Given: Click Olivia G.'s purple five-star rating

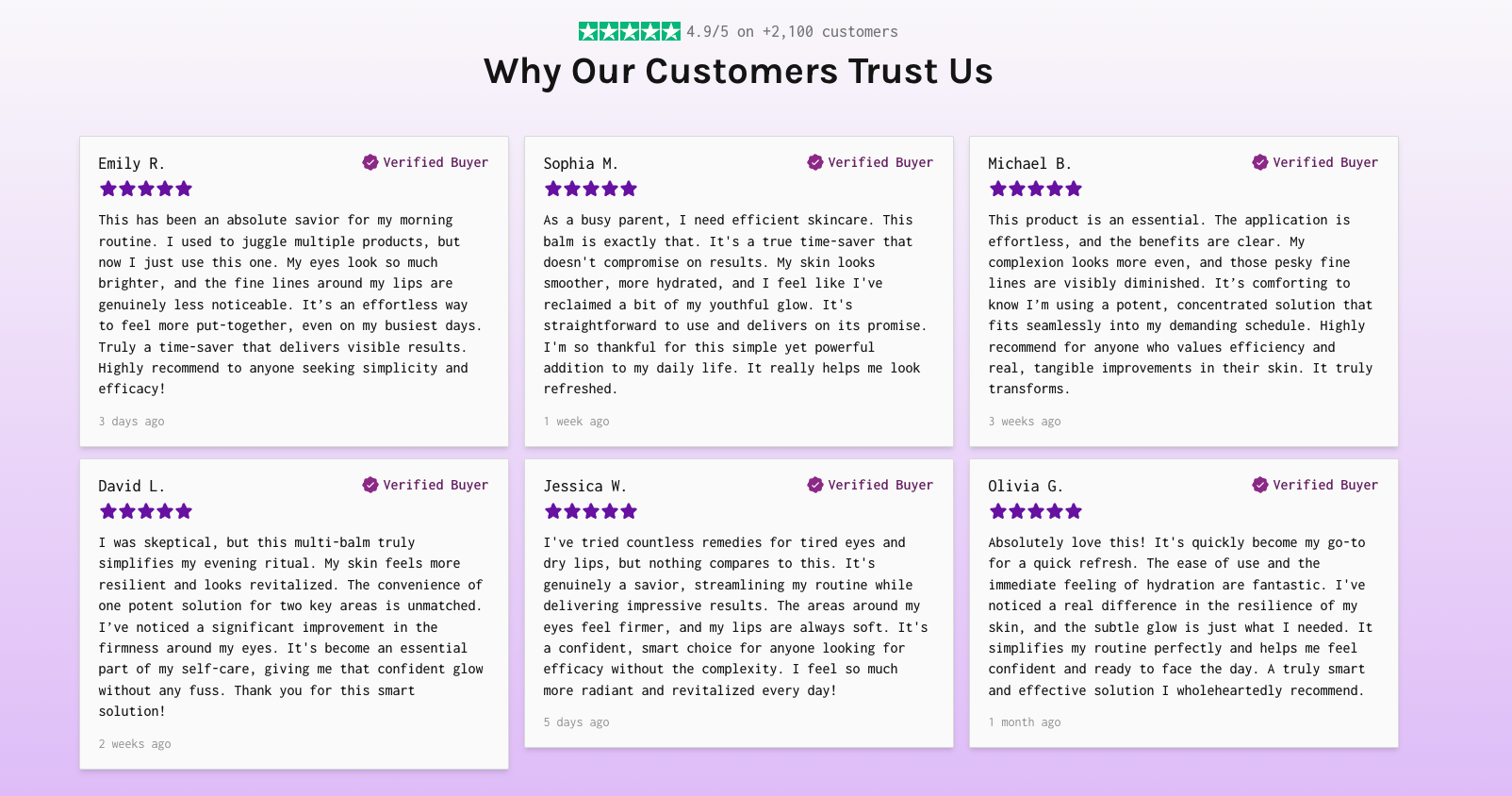Looking at the screenshot, I should pyautogui.click(x=1036, y=511).
